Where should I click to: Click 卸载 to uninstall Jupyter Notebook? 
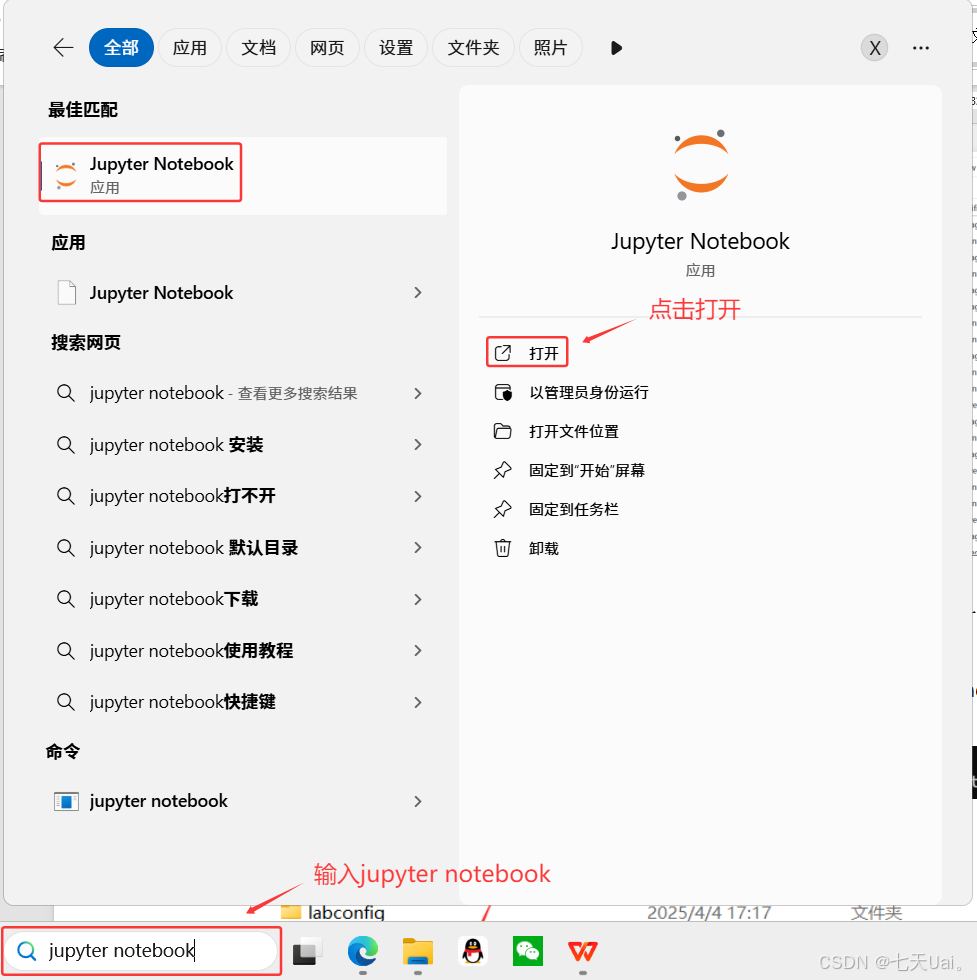click(x=526, y=548)
